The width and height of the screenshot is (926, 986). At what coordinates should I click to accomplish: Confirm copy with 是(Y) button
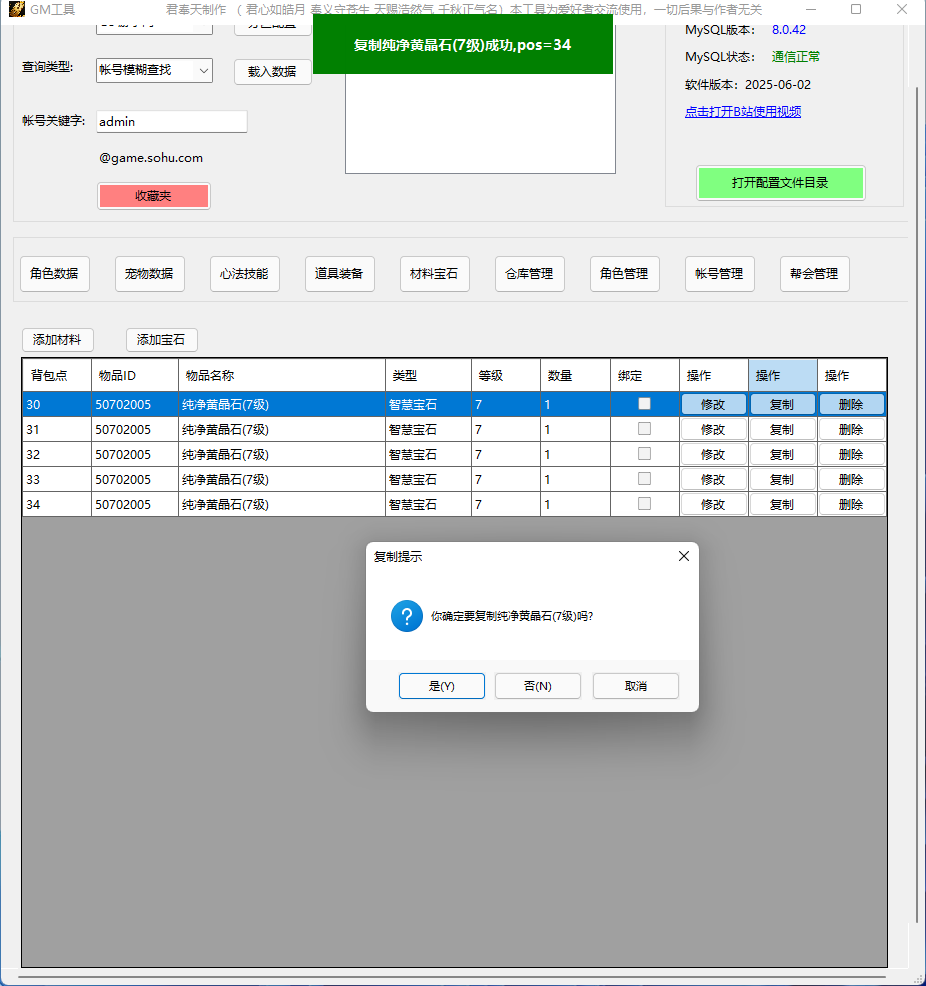pyautogui.click(x=441, y=686)
